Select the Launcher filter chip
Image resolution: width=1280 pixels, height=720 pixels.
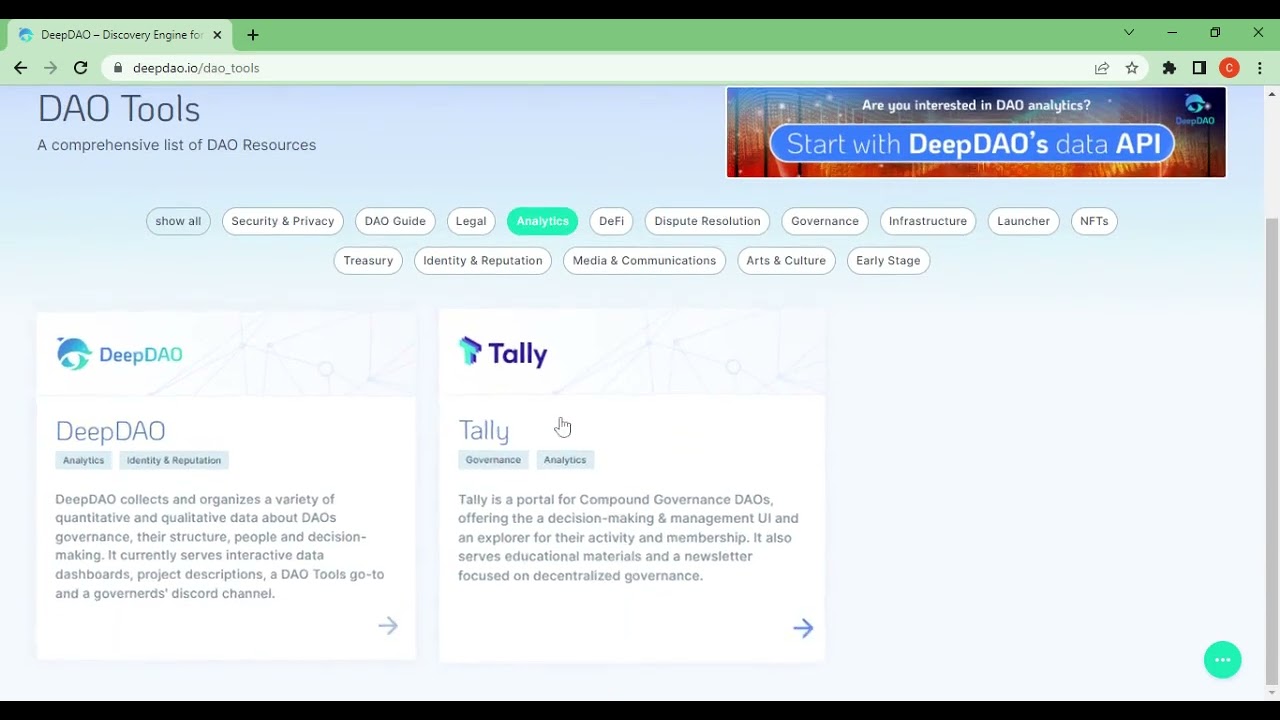(1023, 221)
